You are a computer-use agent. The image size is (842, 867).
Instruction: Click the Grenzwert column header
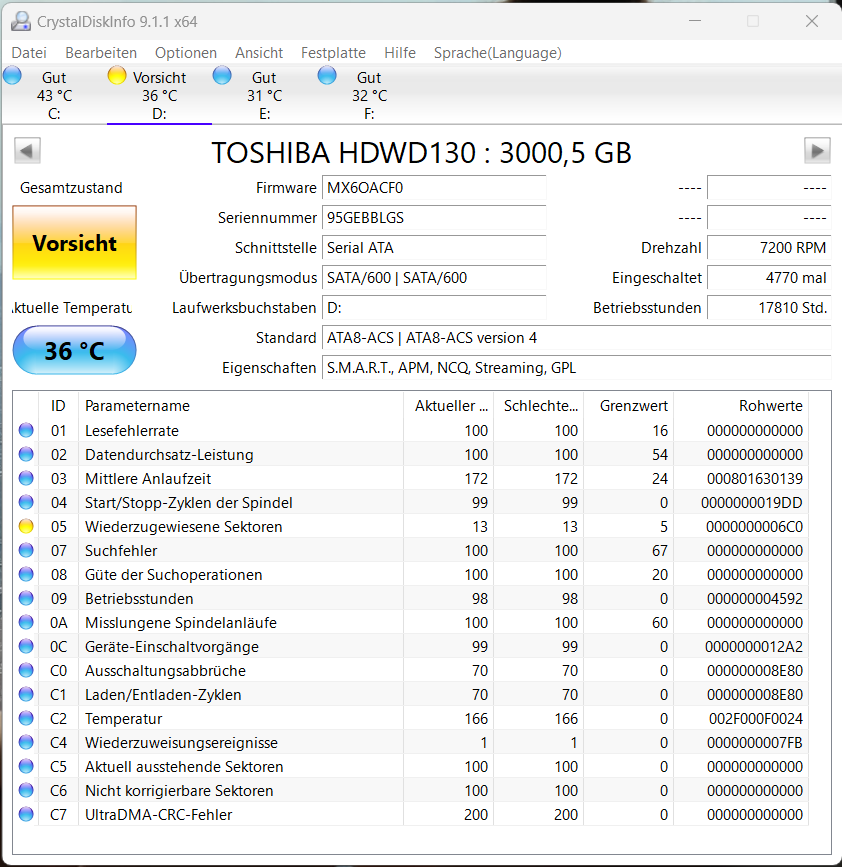[629, 405]
